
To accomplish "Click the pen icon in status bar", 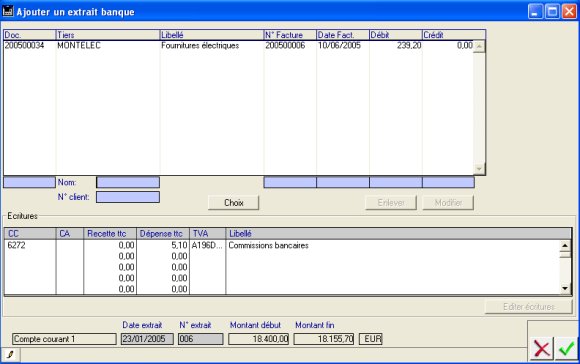I will (11, 355).
